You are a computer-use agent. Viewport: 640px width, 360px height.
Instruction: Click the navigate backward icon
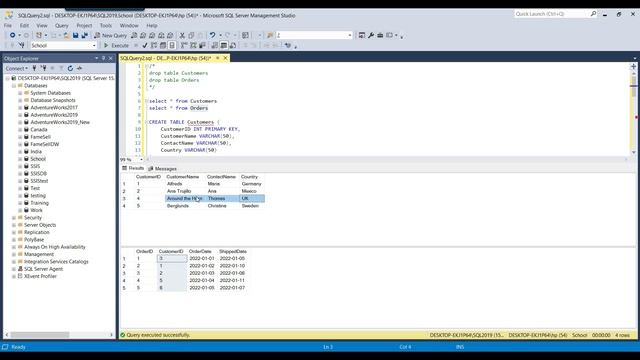(x=13, y=36)
